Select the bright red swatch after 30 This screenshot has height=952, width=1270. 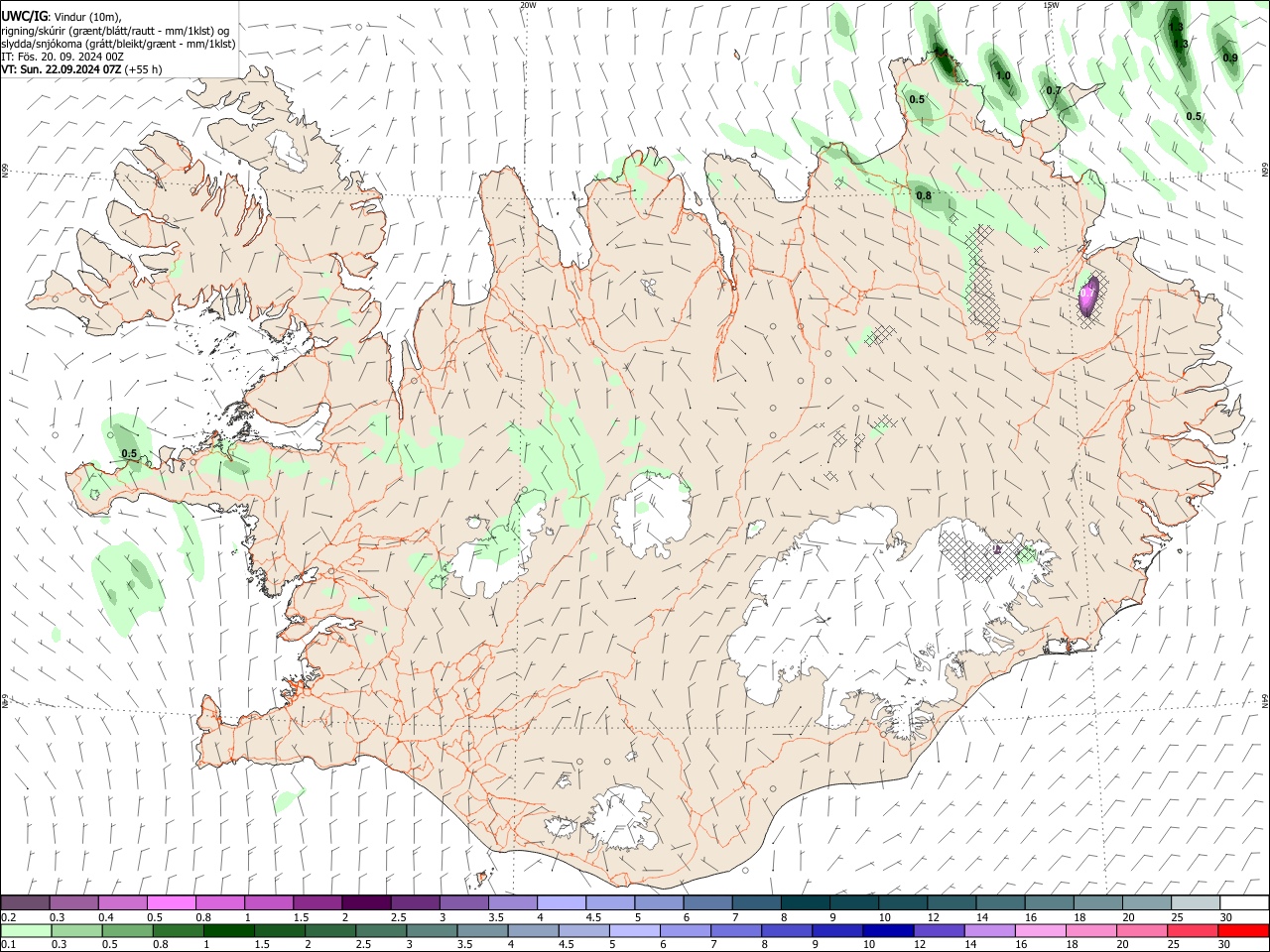point(1242,930)
